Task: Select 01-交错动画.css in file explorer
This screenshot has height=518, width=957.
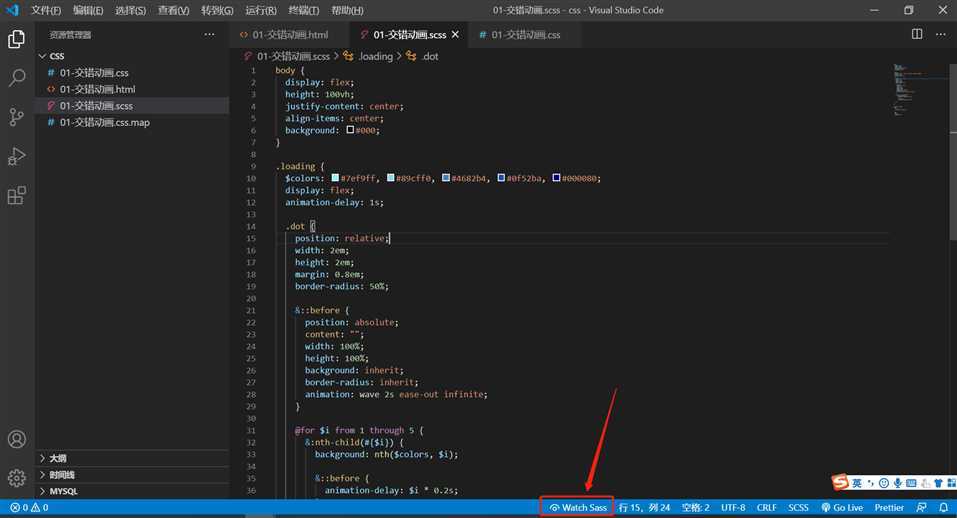Action: 132,73
